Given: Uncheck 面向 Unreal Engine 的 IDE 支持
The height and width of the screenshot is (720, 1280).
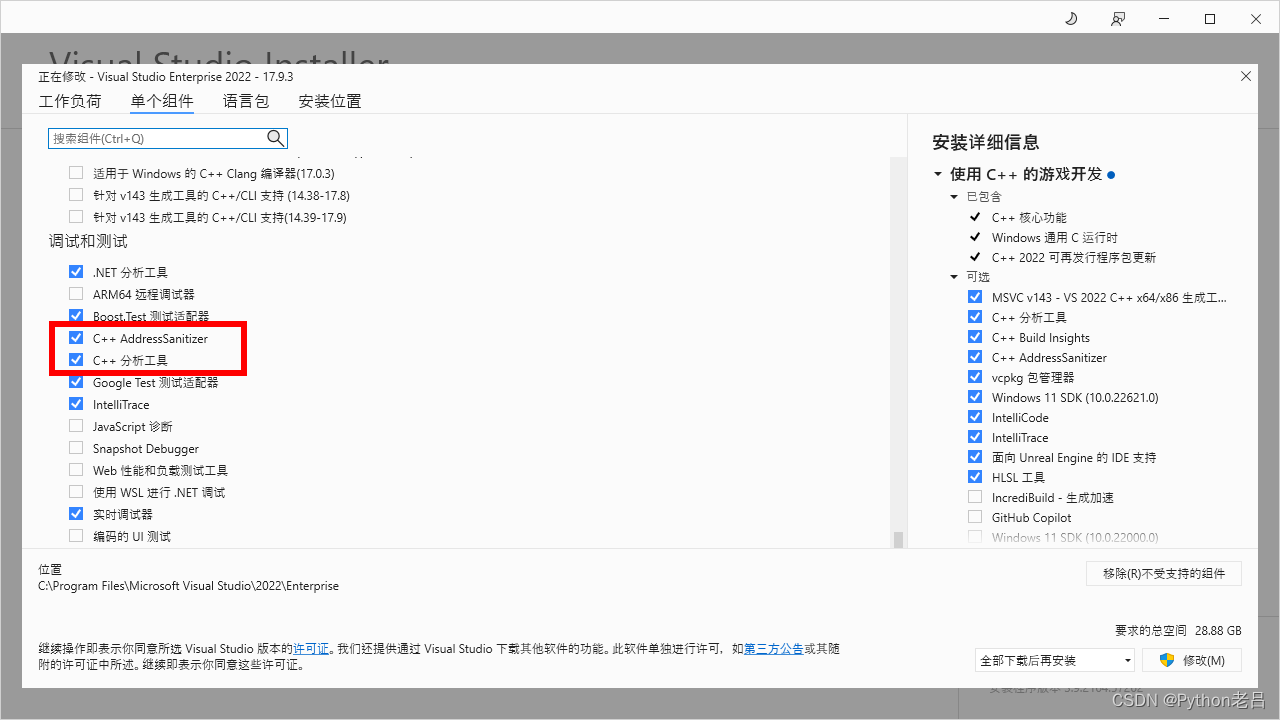Looking at the screenshot, I should 975,457.
